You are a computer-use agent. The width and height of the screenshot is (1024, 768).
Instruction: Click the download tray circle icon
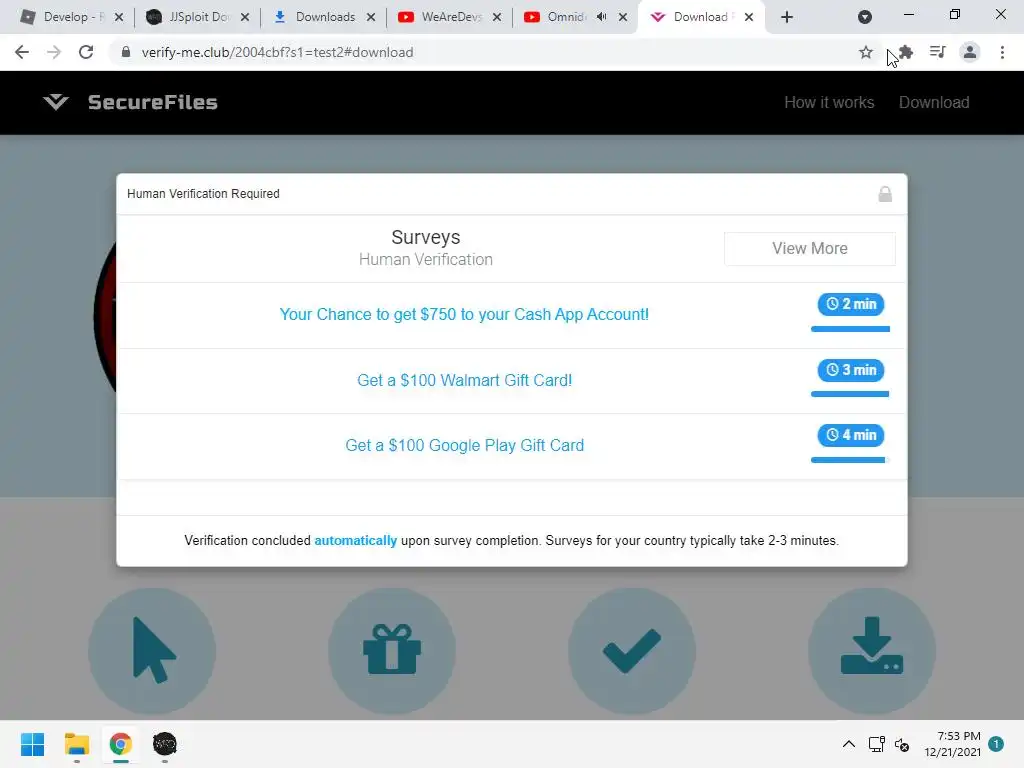tap(872, 650)
